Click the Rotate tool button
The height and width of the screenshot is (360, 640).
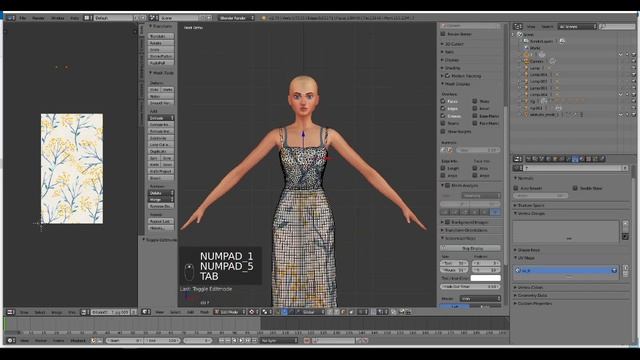pyautogui.click(x=161, y=43)
